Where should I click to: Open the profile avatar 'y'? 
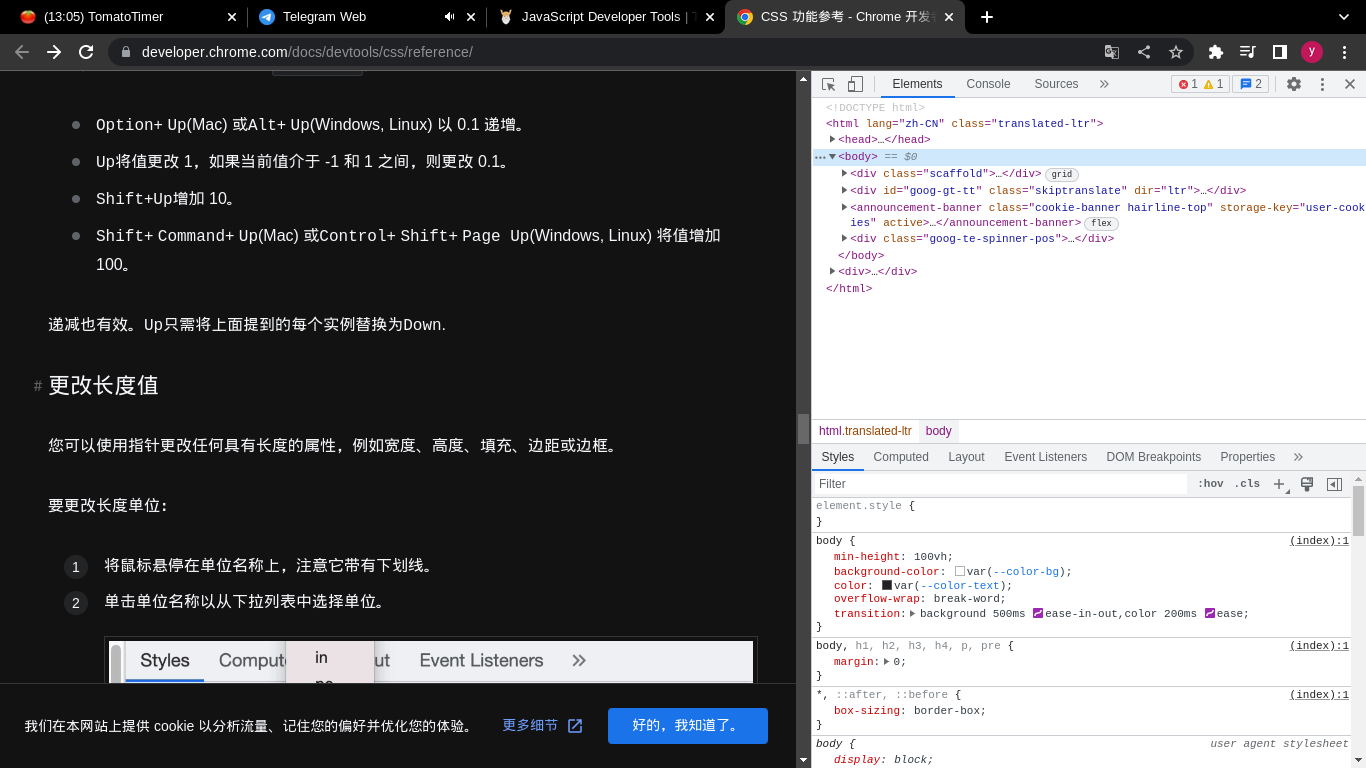coord(1312,52)
